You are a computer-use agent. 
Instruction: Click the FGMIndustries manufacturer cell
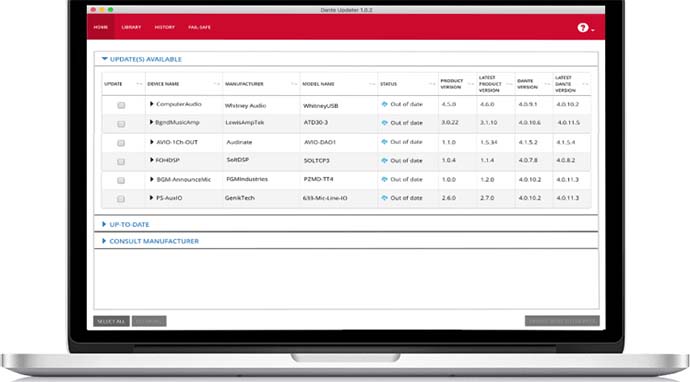tap(247, 179)
